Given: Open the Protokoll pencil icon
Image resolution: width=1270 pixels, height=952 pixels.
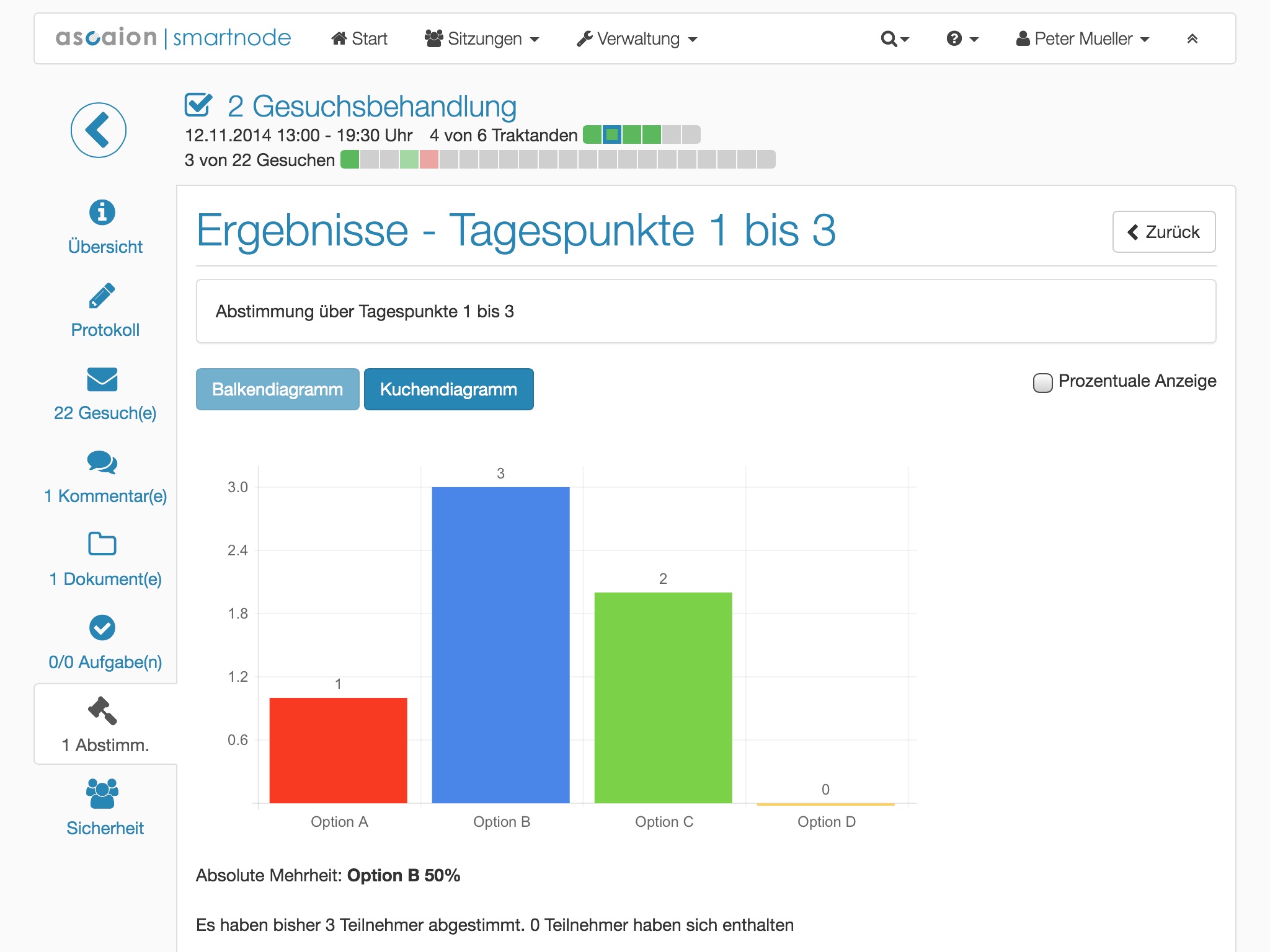Looking at the screenshot, I should [102, 296].
